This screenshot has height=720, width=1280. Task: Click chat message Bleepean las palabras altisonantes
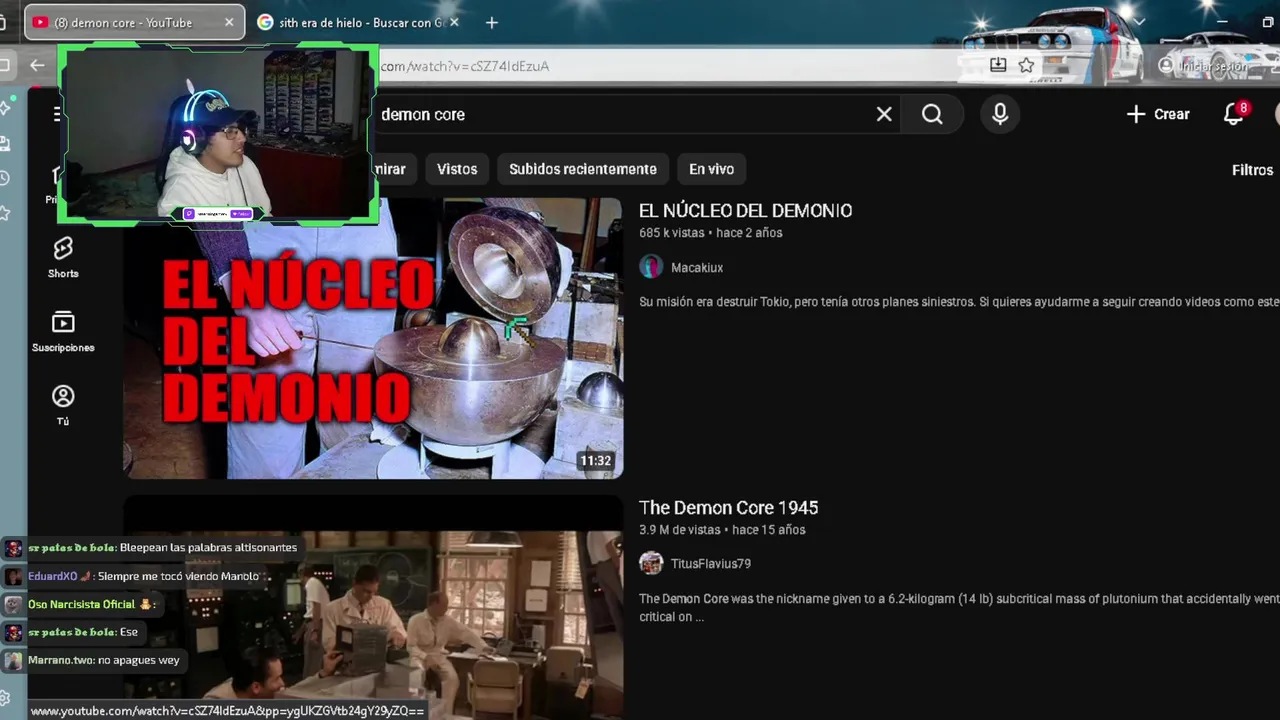(x=208, y=548)
